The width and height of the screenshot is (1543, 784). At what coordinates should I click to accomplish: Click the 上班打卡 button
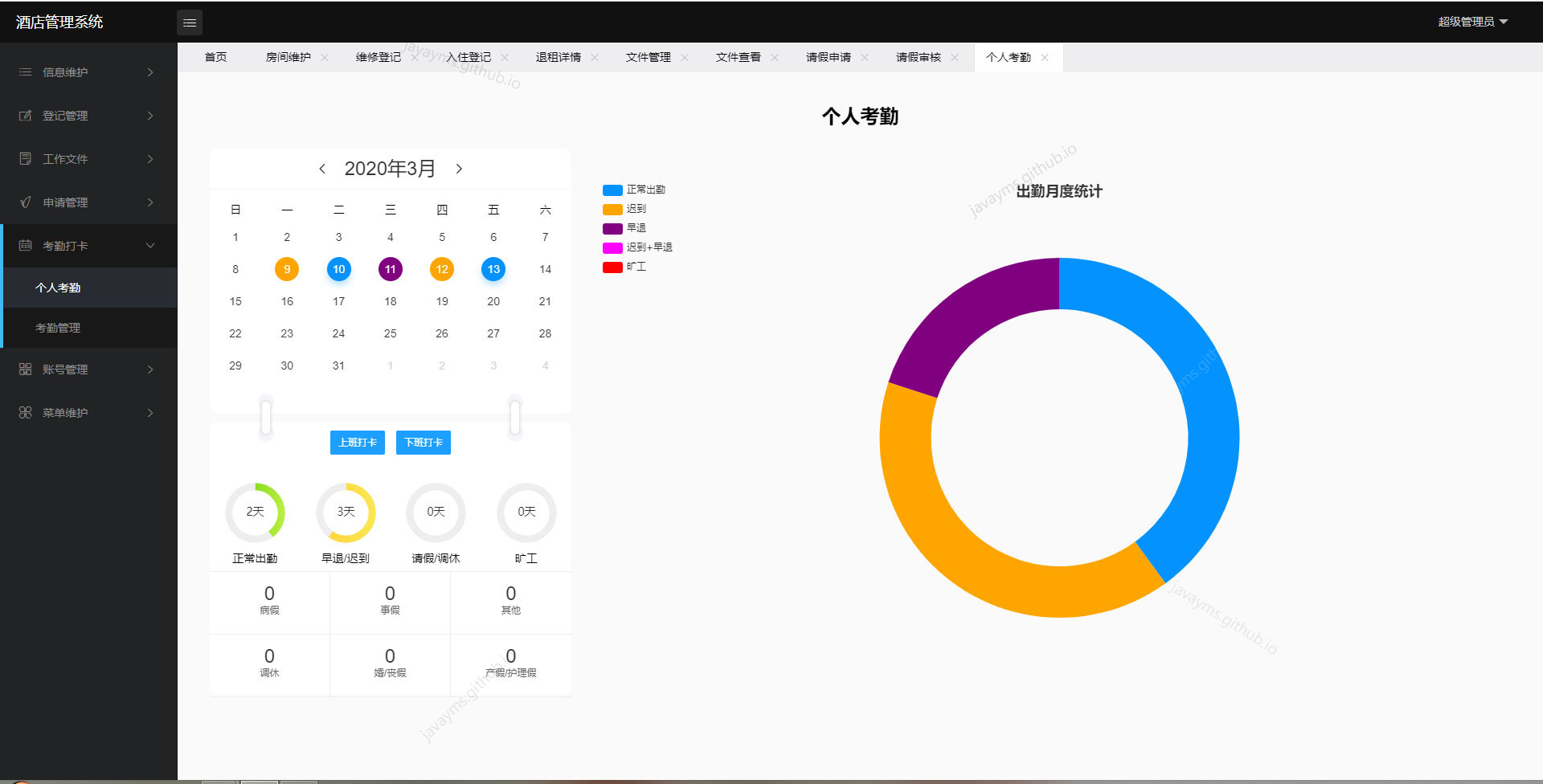(x=357, y=442)
